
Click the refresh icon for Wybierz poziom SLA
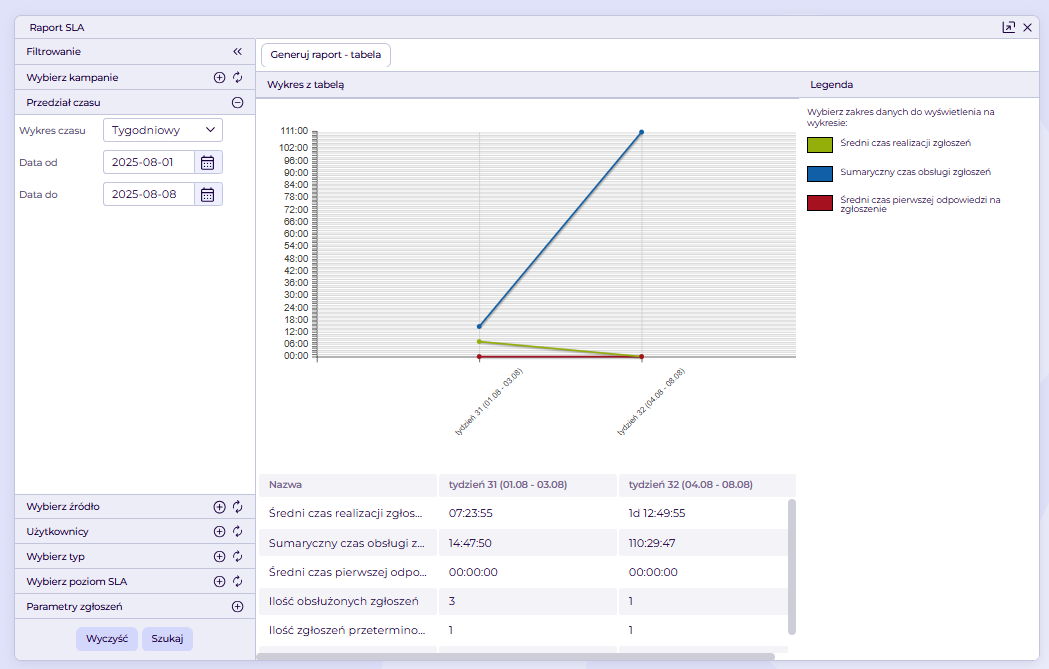click(x=237, y=582)
